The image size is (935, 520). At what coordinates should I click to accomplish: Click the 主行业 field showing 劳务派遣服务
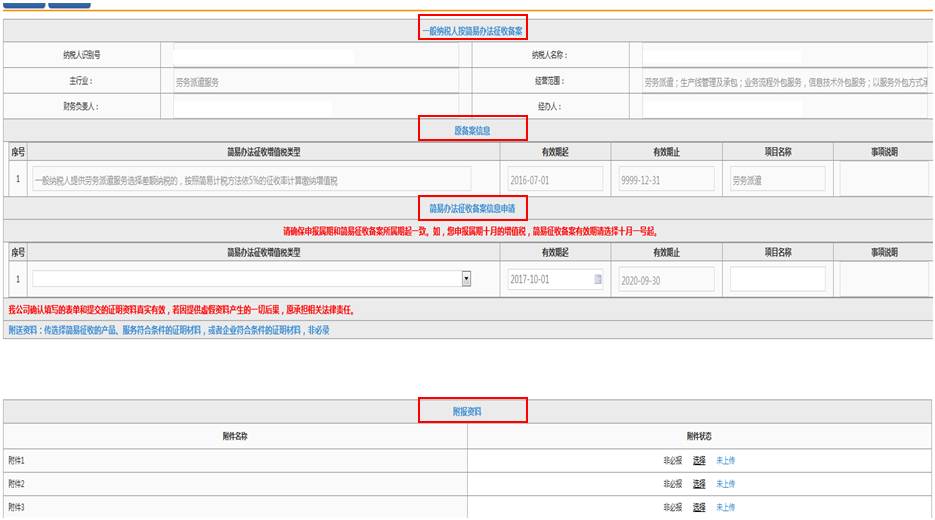click(308, 81)
